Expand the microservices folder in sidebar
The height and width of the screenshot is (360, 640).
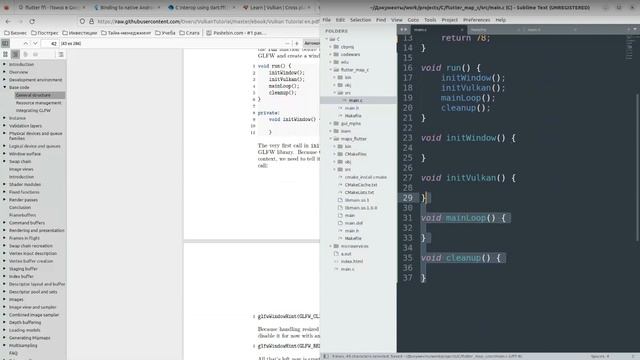coord(331,246)
